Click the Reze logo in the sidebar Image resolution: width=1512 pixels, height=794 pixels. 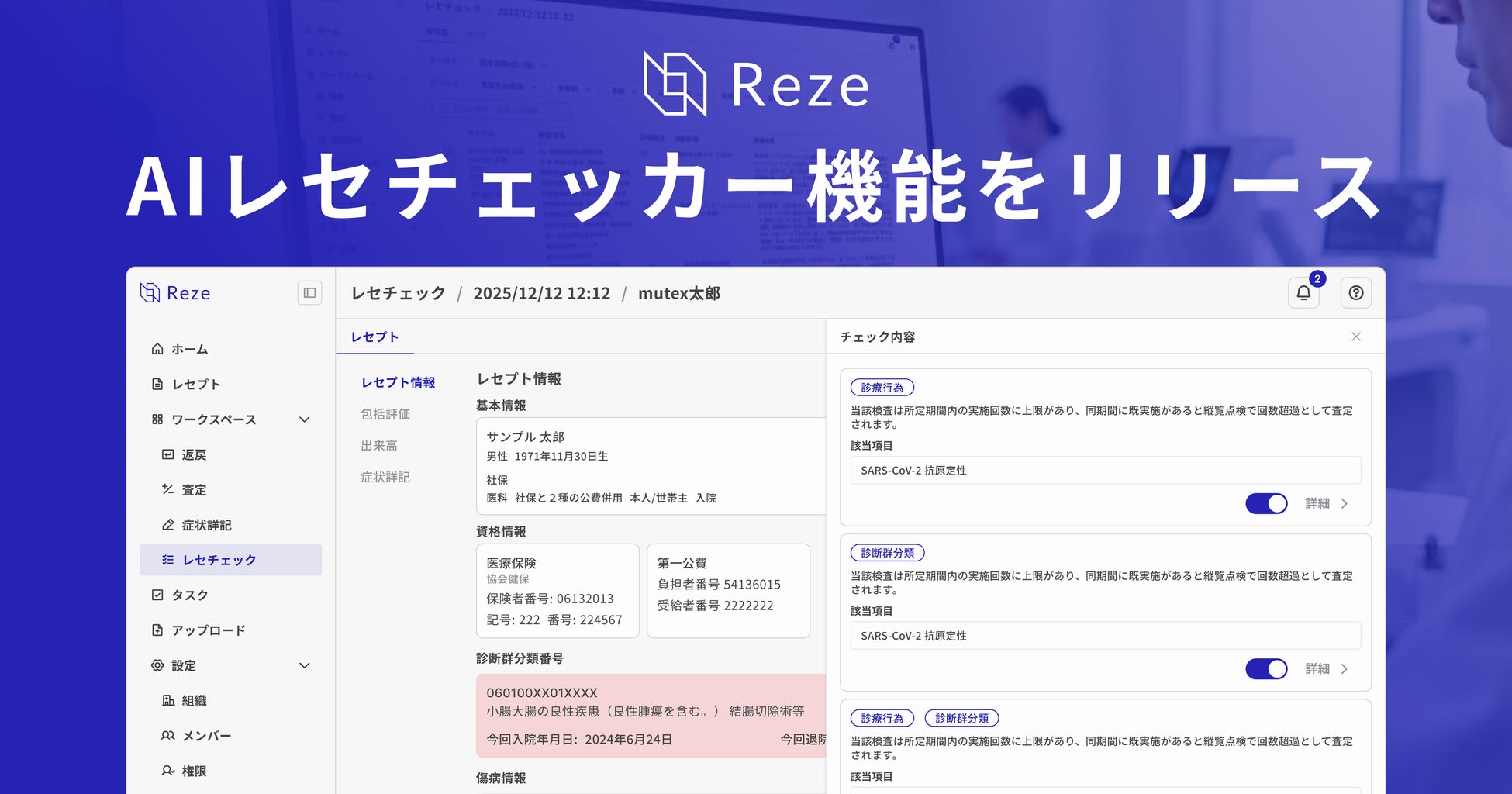175,292
